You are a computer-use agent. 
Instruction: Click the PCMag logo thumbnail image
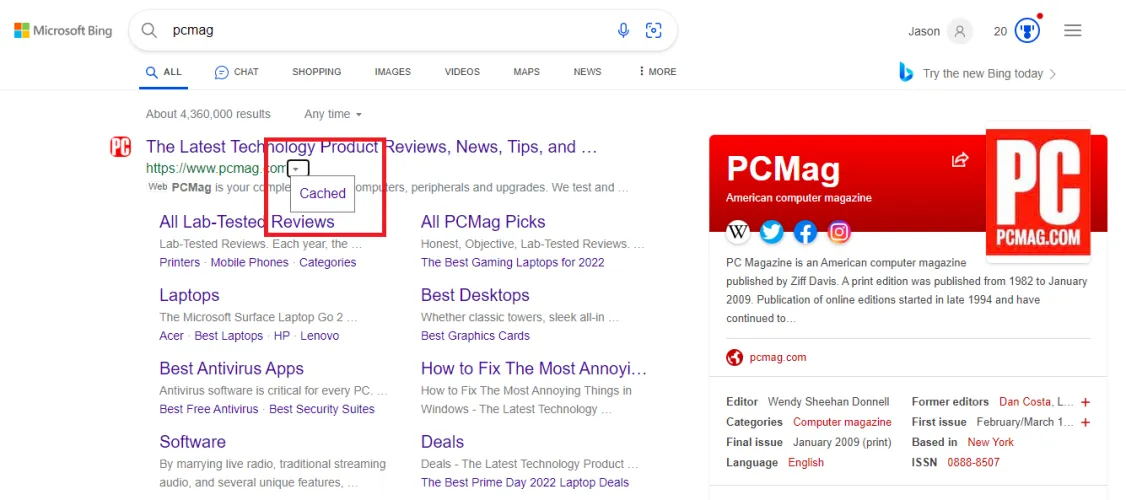pos(1037,192)
